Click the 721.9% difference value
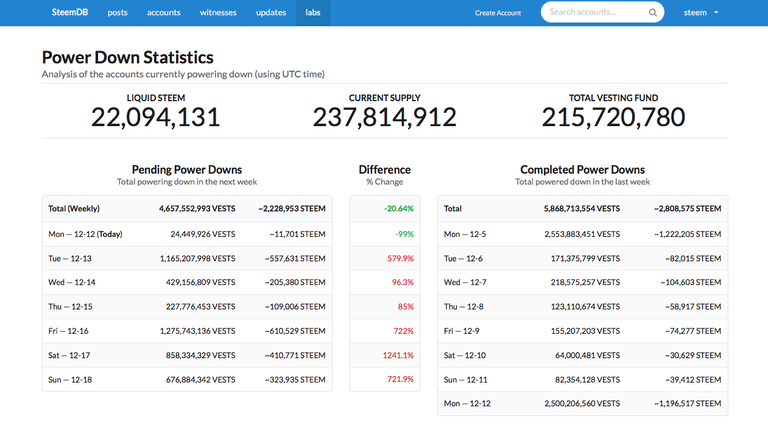 pos(400,379)
